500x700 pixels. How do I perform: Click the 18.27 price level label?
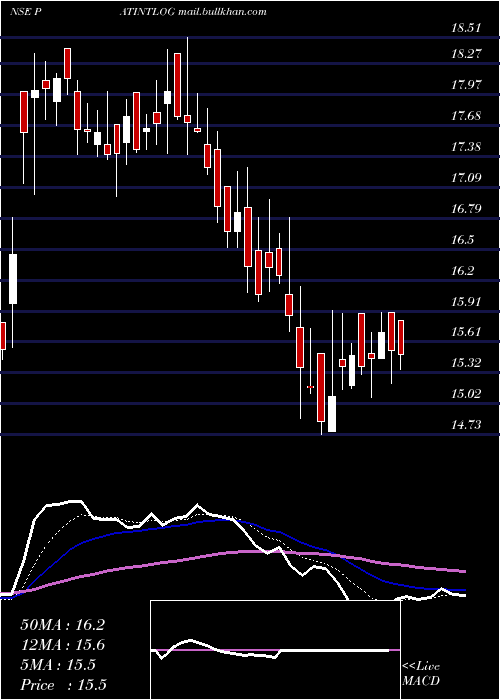click(x=466, y=54)
